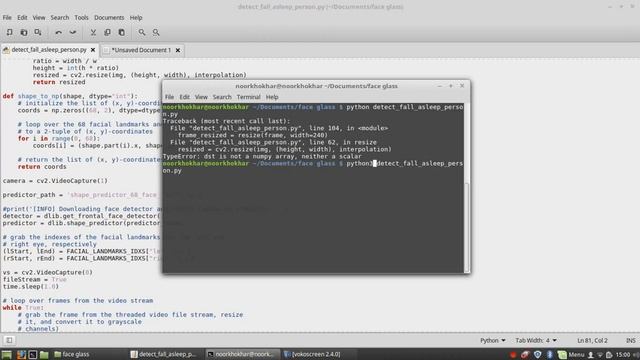Screen dimensions: 640x360
Task: Close the detect_fall_asleep_person.py tab
Action: (x=93, y=50)
